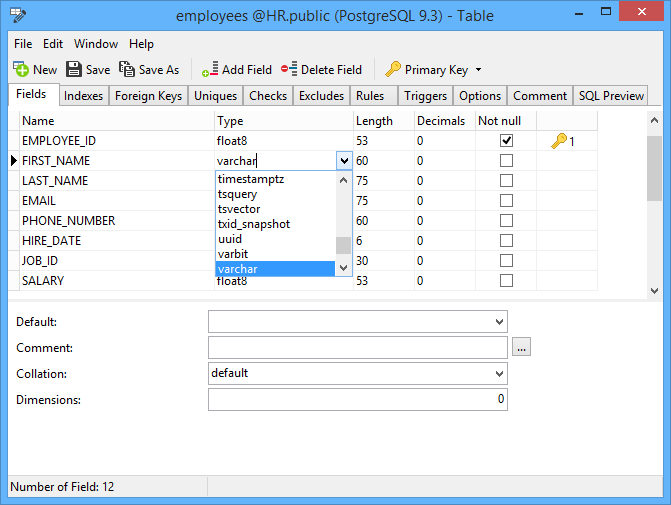Viewport: 671px width, 505px height.
Task: Enable Not null for FIRST_NAME
Action: 506,160
